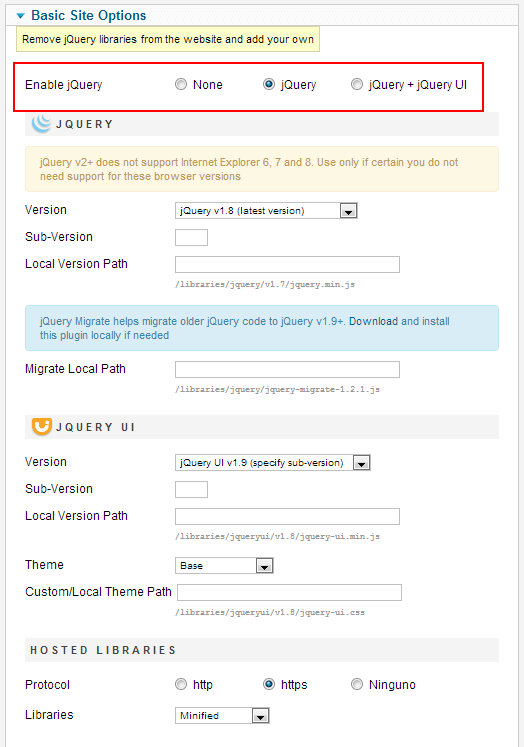The image size is (524, 747).
Task: Click the jQuery UI logo icon
Action: coord(41,426)
